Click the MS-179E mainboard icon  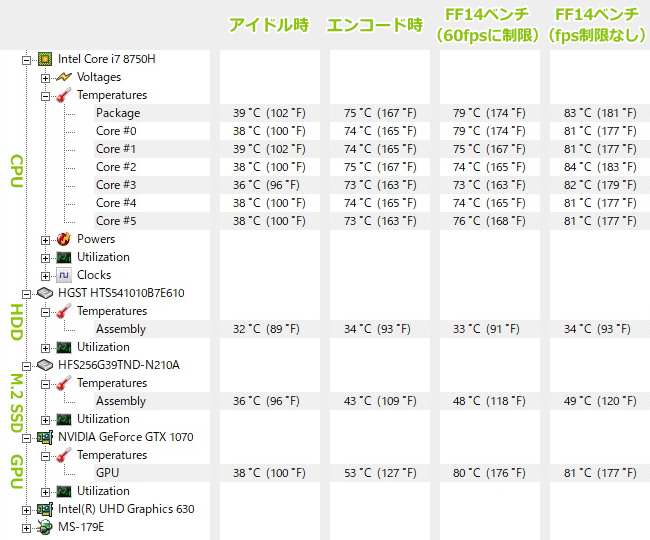click(x=45, y=527)
